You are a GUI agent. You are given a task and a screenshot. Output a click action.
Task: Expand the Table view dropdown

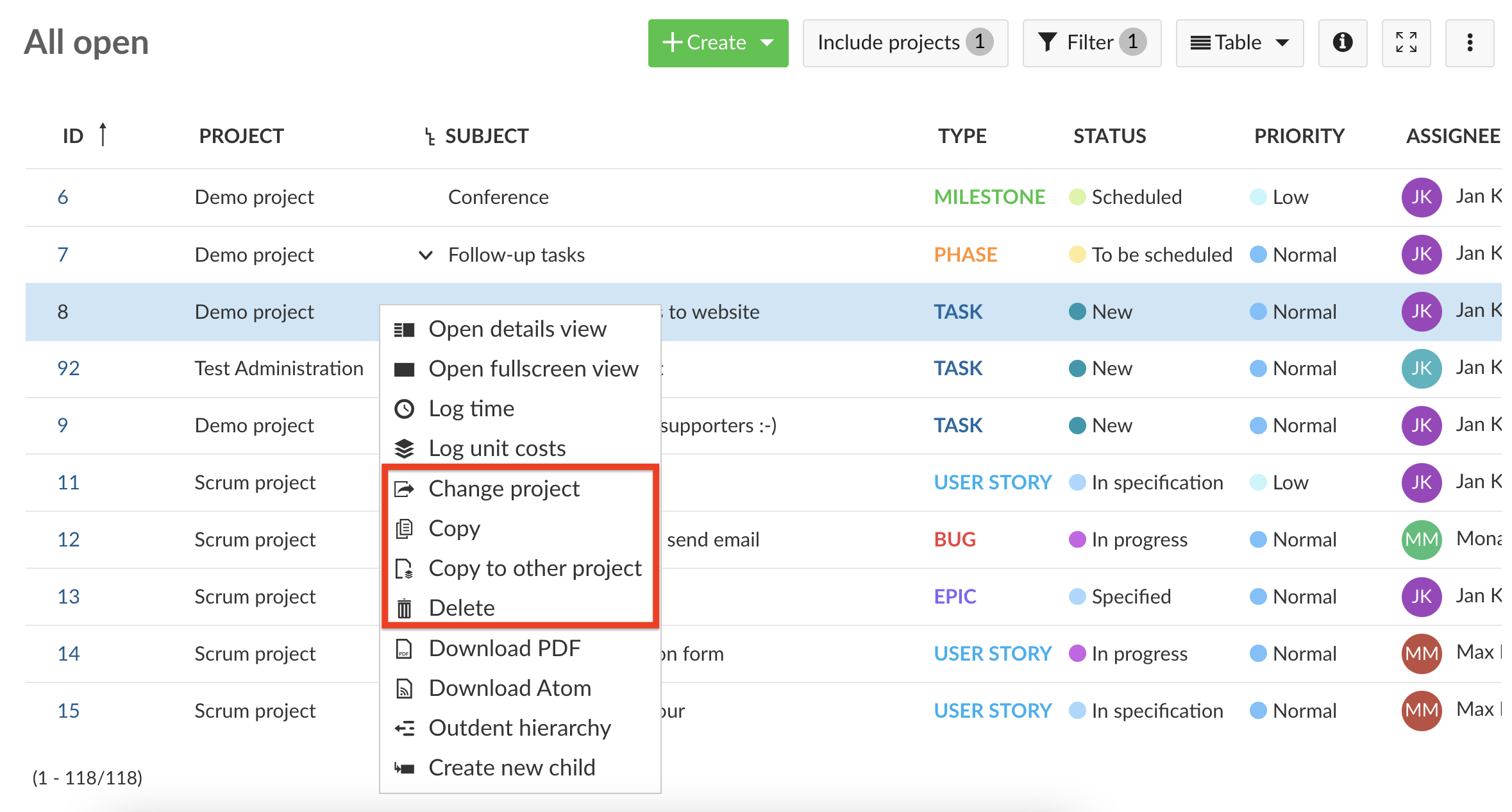tap(1240, 42)
